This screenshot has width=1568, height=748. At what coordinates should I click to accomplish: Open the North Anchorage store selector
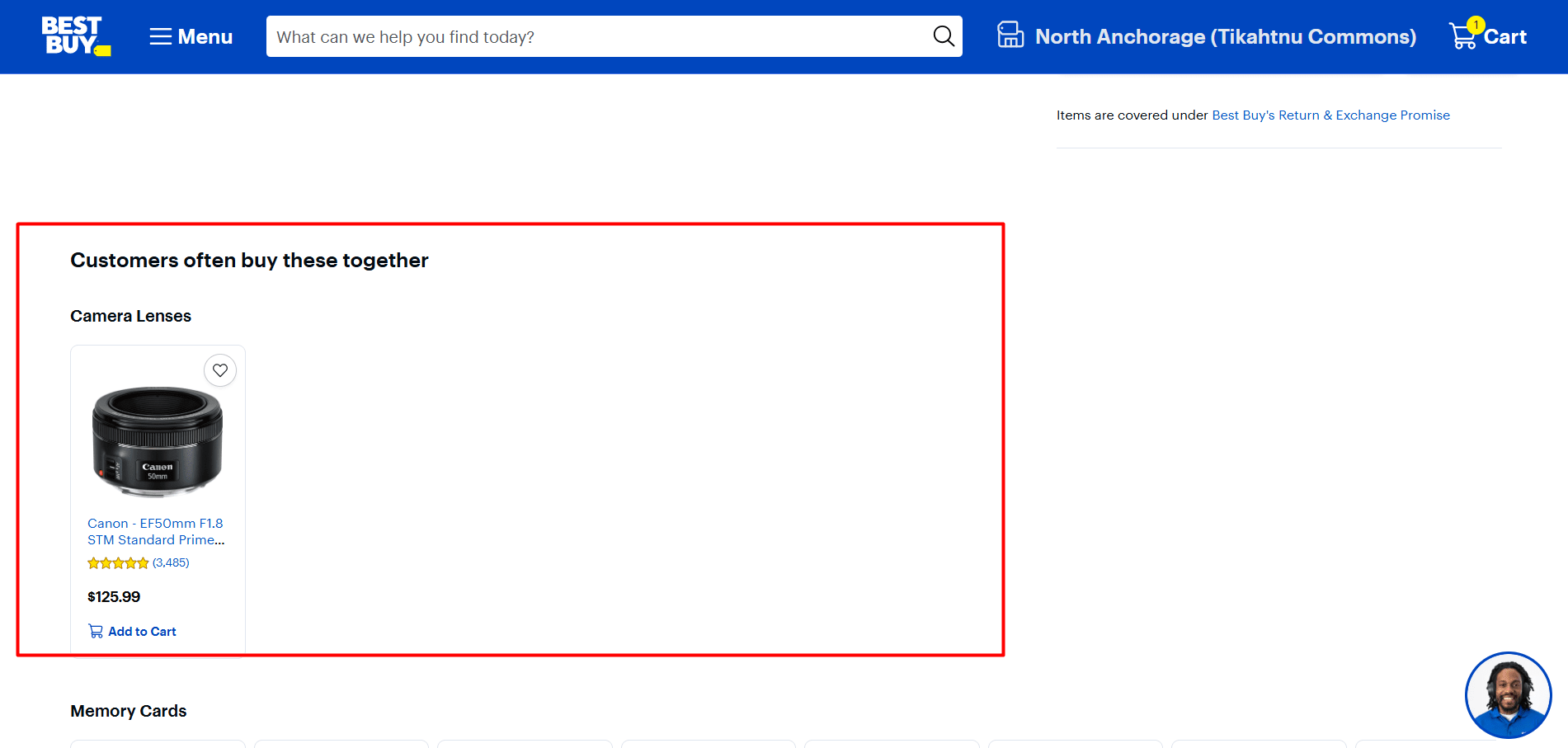1207,36
